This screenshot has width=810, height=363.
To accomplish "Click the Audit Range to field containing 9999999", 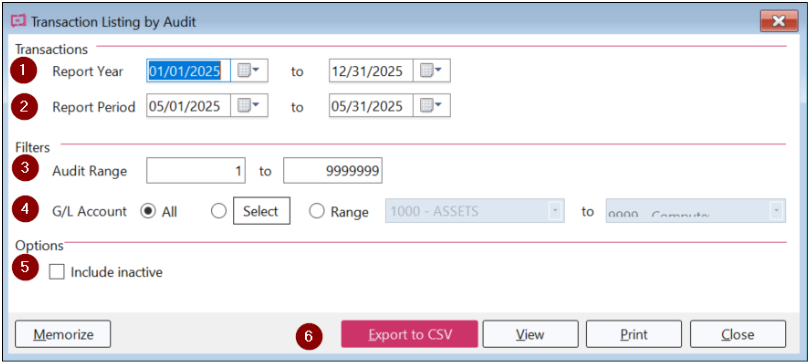I will pos(333,170).
